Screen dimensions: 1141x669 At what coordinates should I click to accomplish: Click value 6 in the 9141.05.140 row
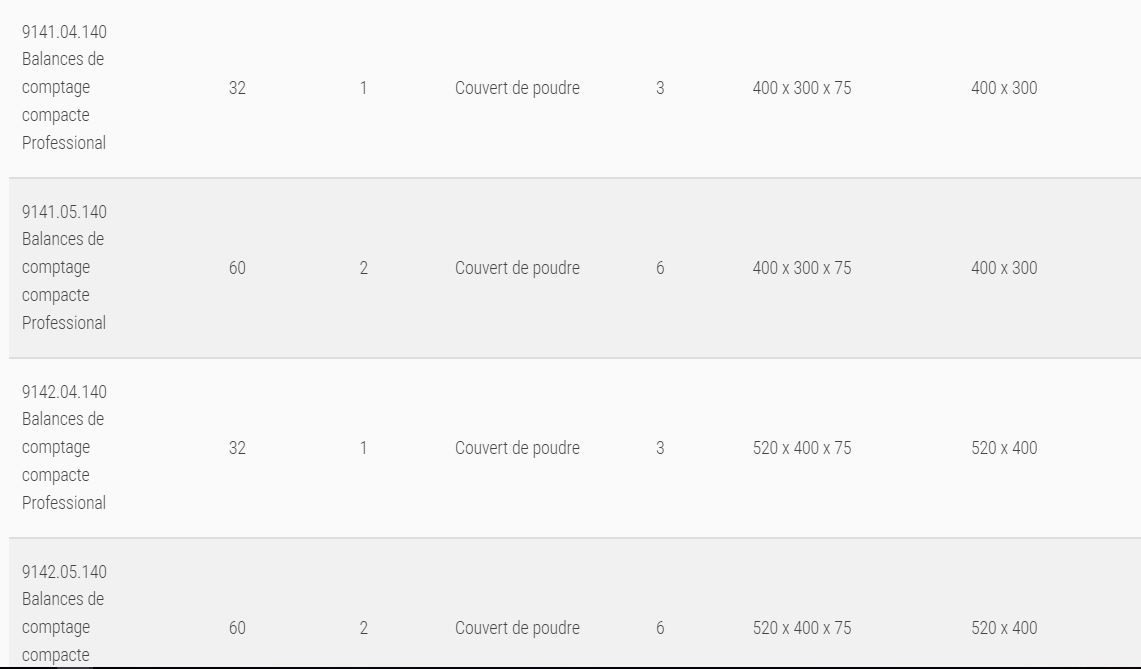pos(660,268)
